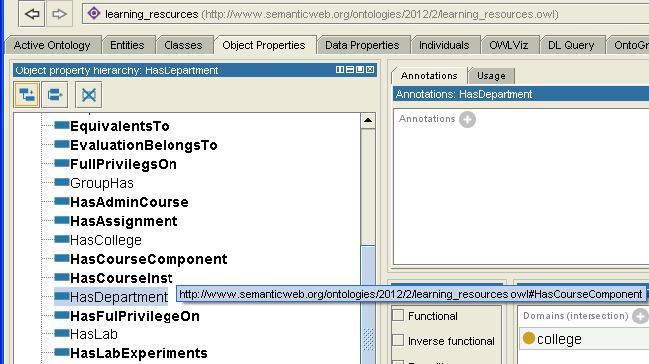The image size is (649, 364).
Task: Split hierarchy panel vertically icon
Action: (x=340, y=70)
